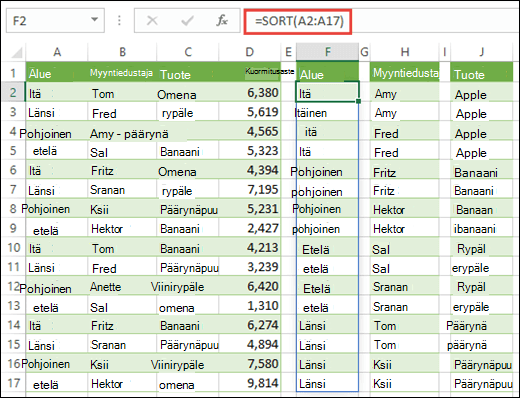Click header cell 'Kuormitusaste' in column D
This screenshot has height=398, width=520.
click(250, 73)
